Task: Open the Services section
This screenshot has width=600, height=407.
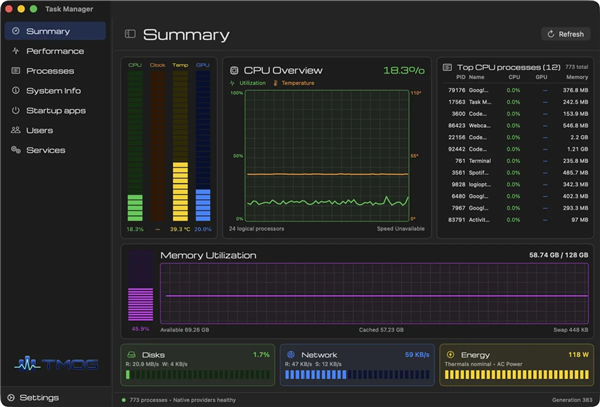Action: [x=55, y=150]
